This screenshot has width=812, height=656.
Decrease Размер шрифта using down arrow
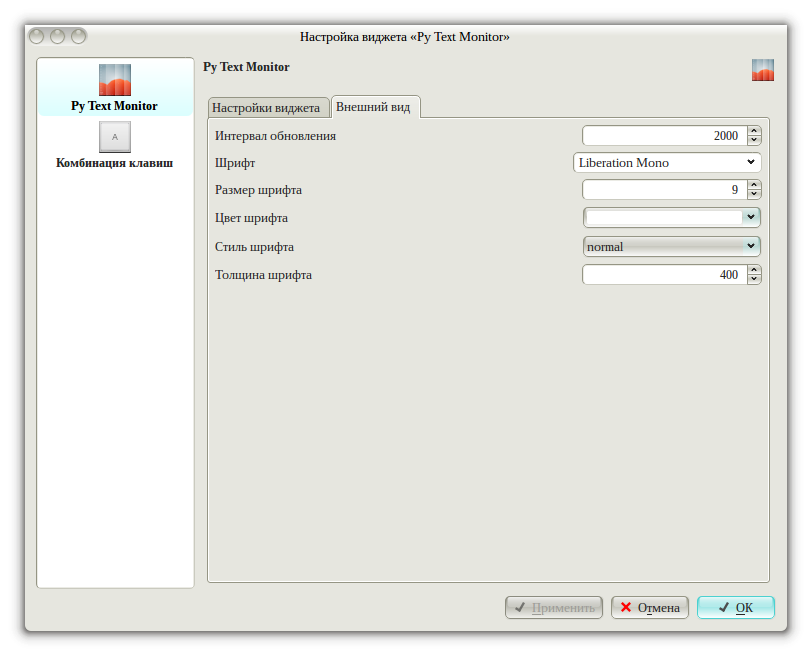coord(754,194)
